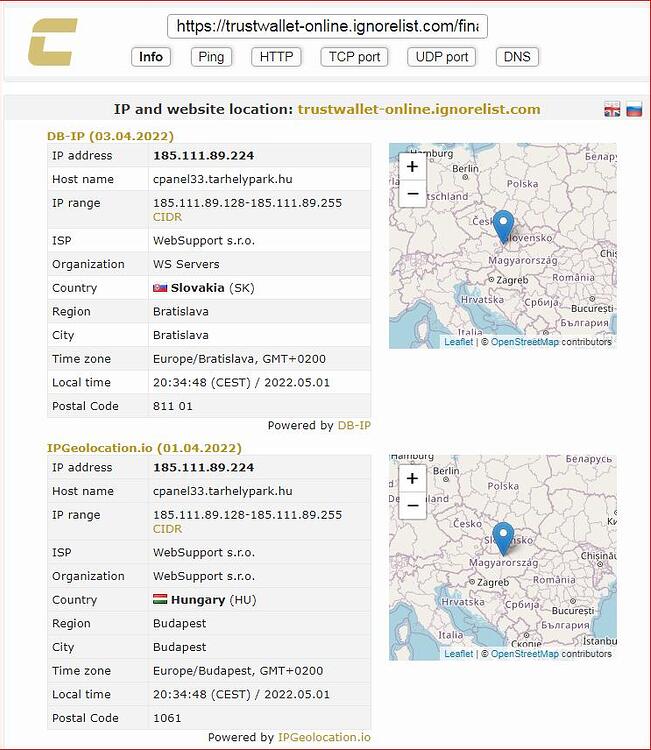Focus the URL input field
The image size is (651, 750).
(x=327, y=26)
